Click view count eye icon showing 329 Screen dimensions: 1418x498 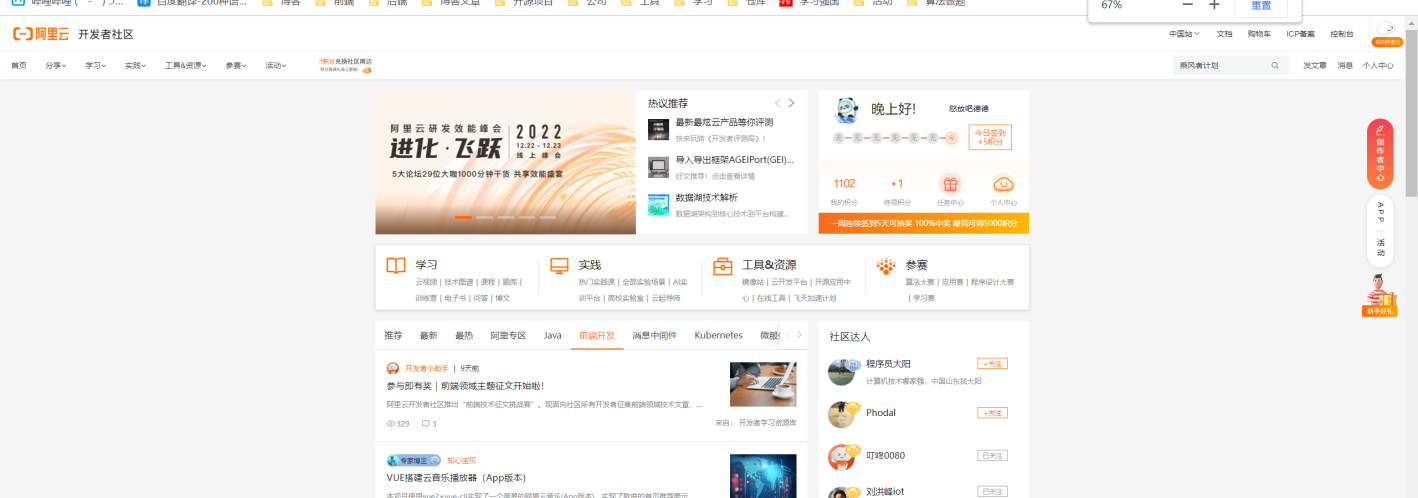click(391, 424)
